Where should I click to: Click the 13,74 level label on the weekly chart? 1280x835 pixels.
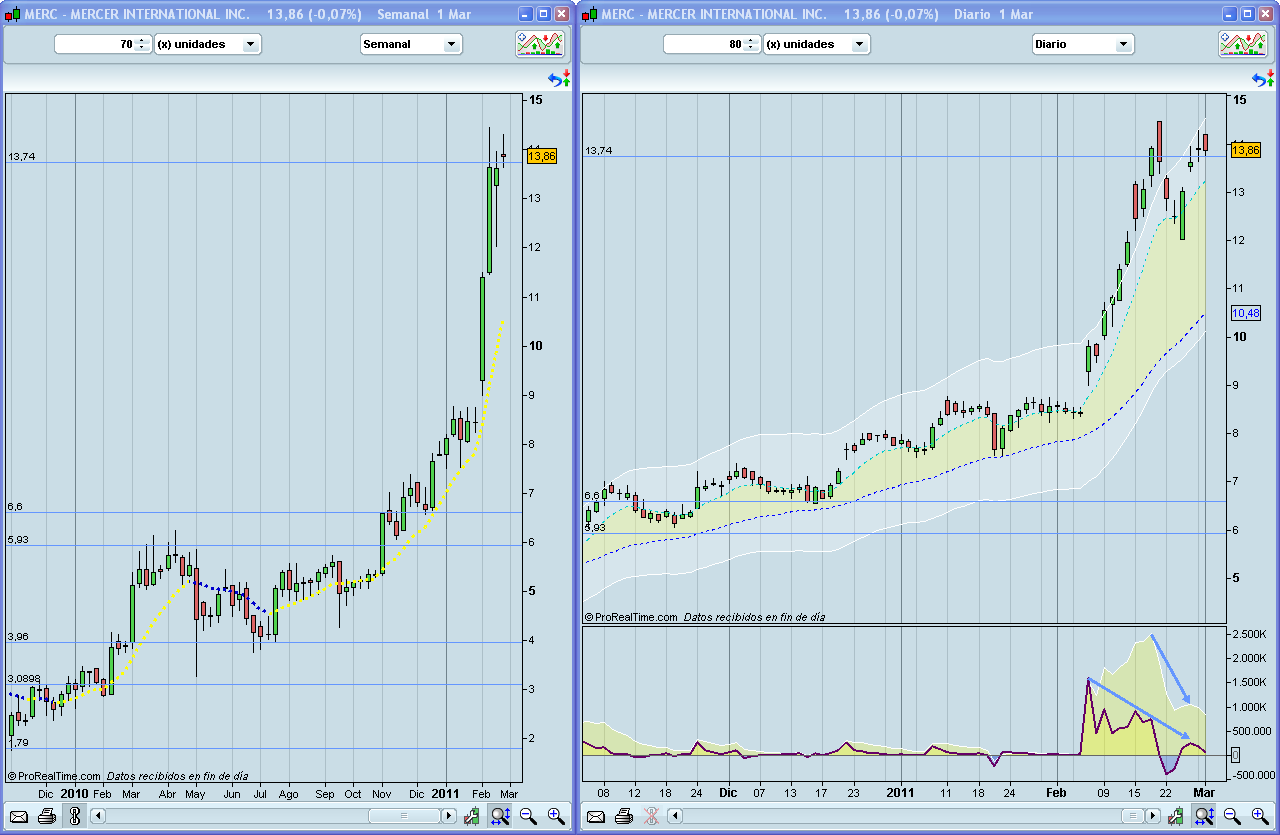tap(21, 157)
